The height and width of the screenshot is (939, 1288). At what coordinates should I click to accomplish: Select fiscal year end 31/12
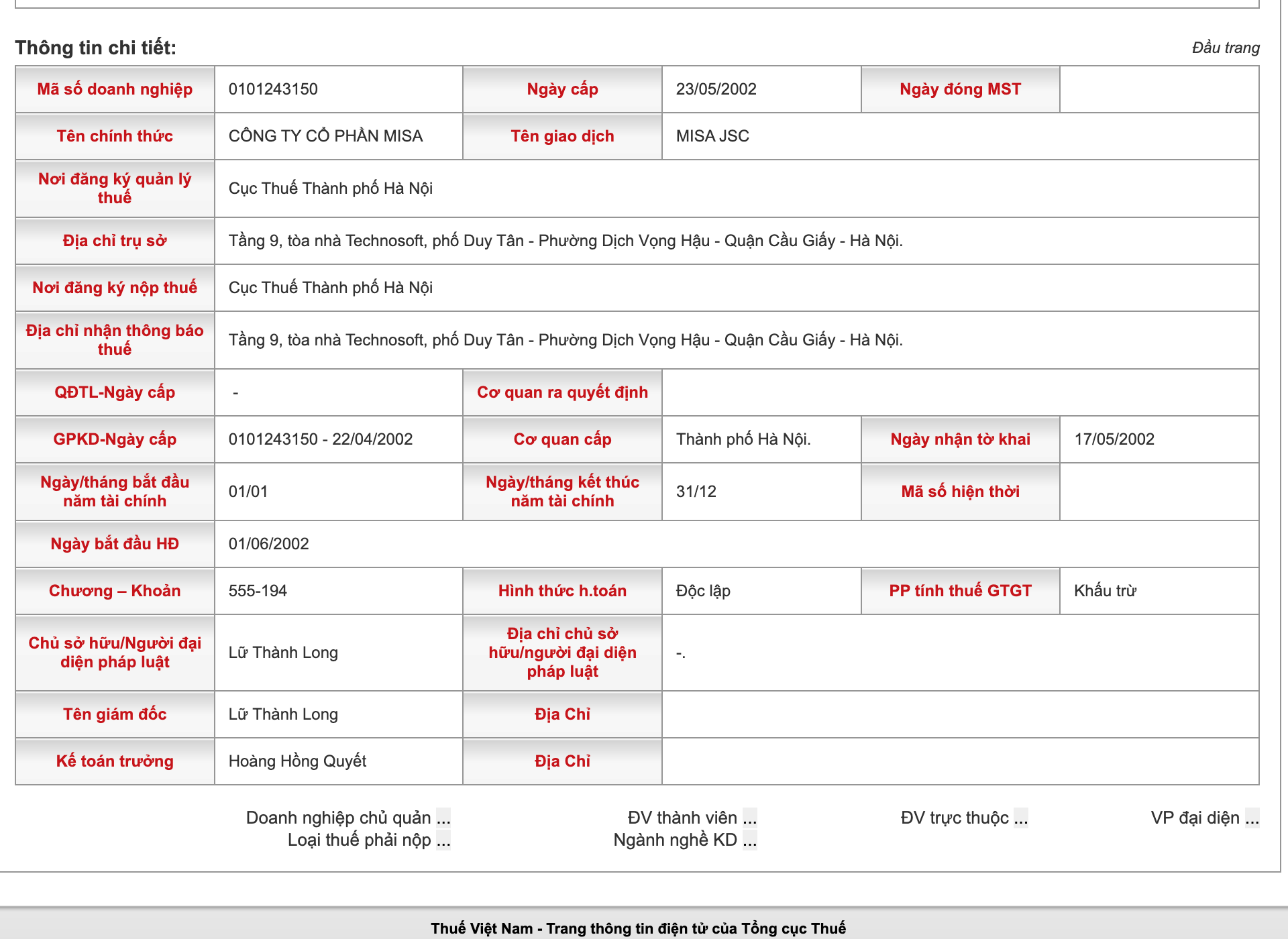pyautogui.click(x=696, y=492)
